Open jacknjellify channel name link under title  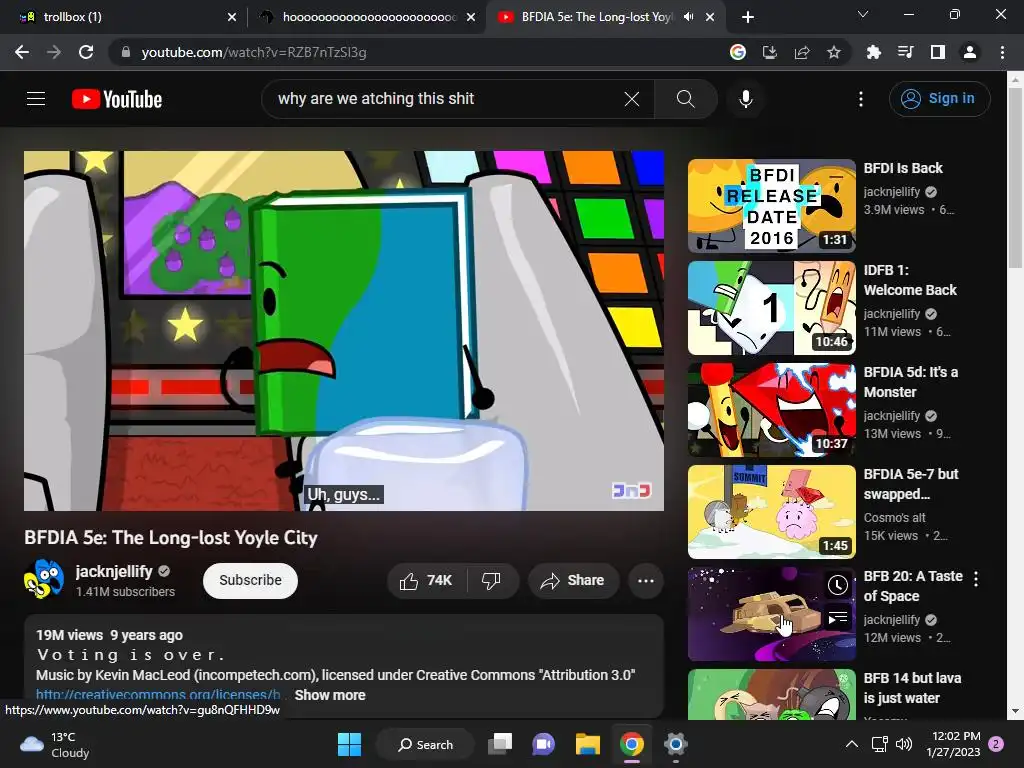pyautogui.click(x=114, y=571)
